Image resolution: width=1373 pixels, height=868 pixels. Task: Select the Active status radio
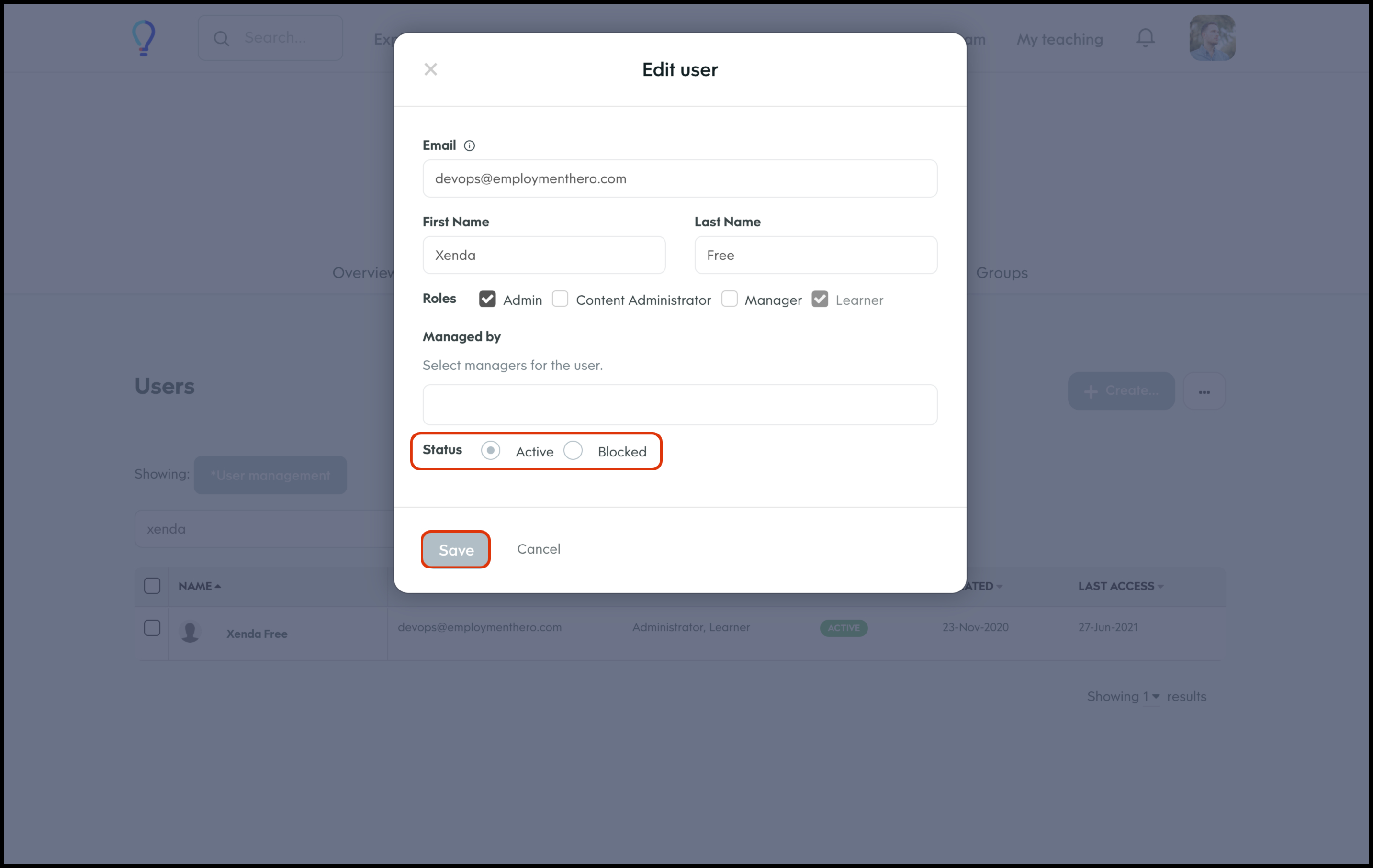(x=490, y=451)
